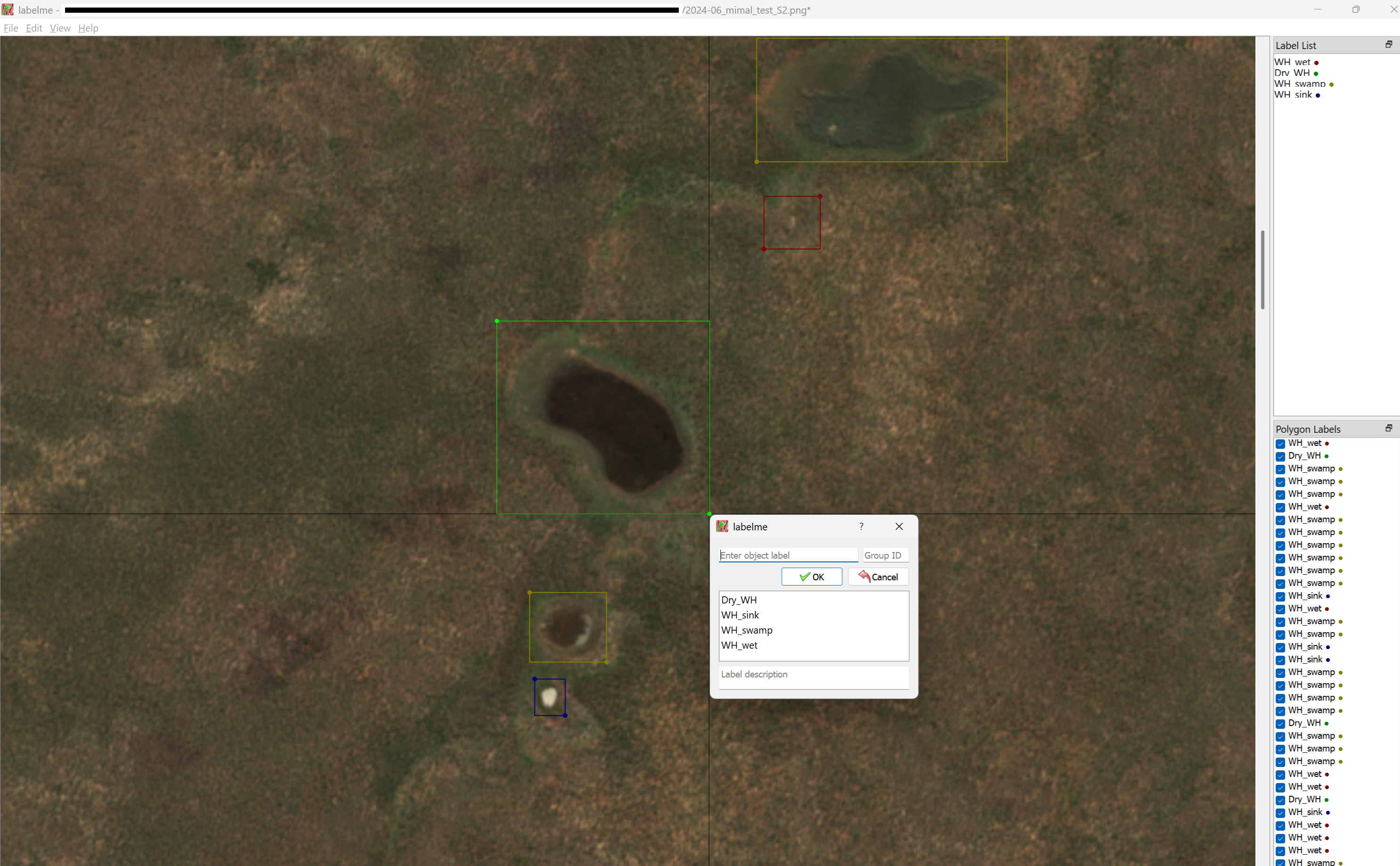Viewport: 1400px width, 866px height.
Task: Select Dry_WH in the dialog label list
Action: pos(739,600)
